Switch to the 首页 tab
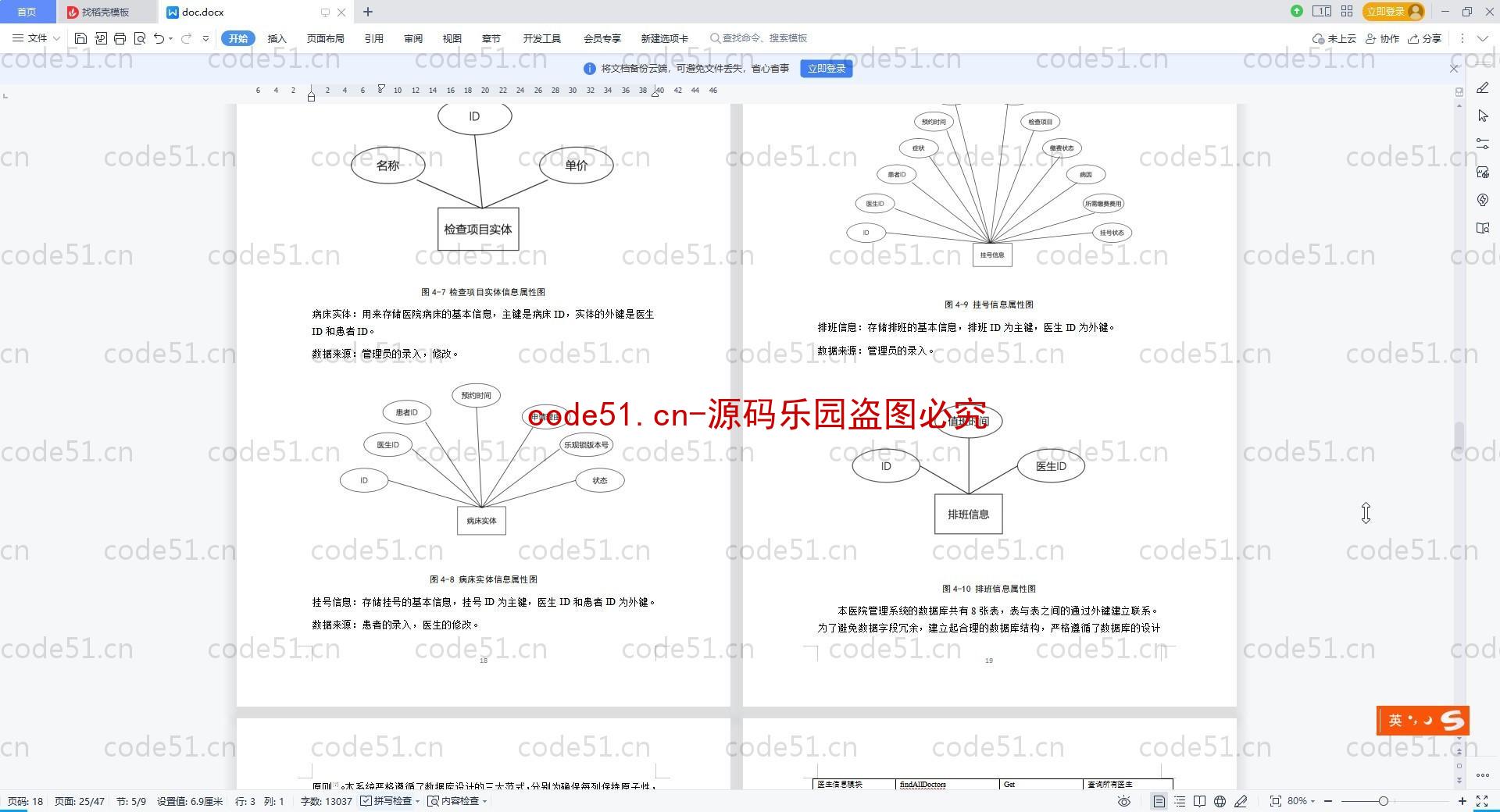 27,12
